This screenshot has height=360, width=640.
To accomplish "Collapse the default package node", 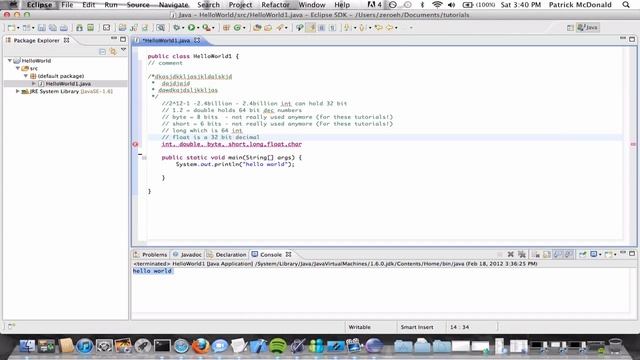I will tap(26, 76).
